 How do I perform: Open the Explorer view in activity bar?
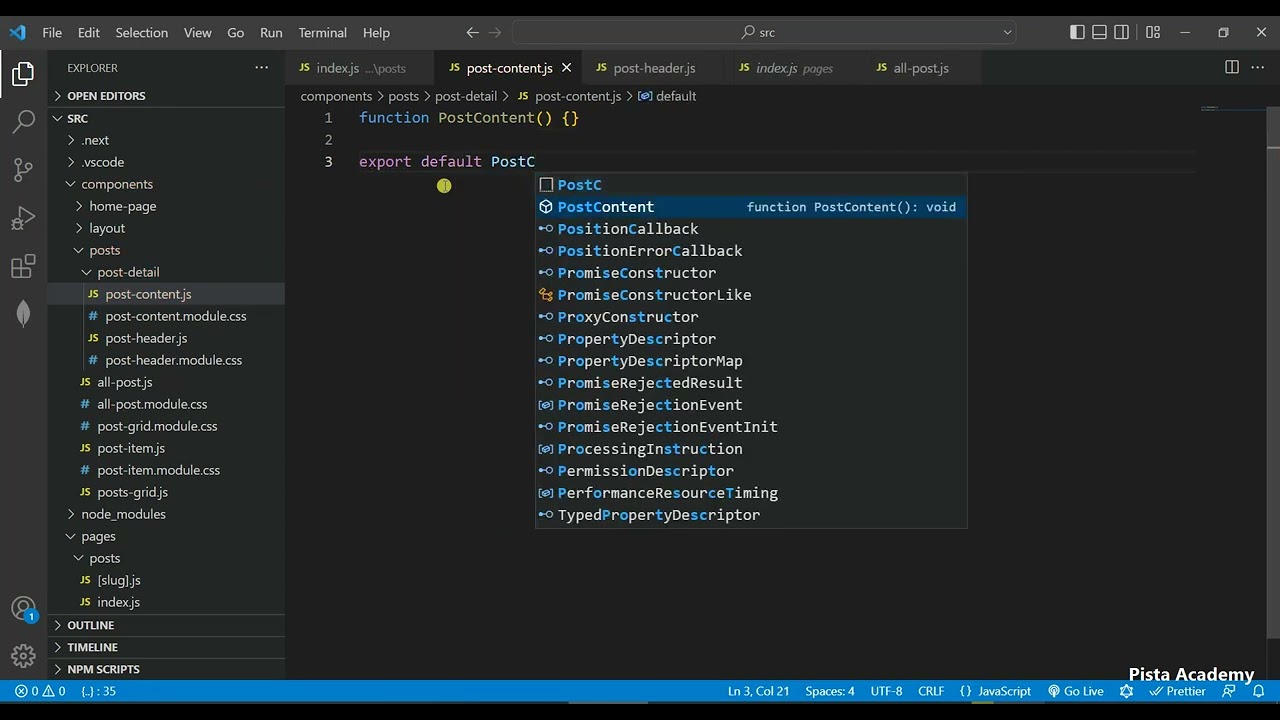(x=23, y=74)
